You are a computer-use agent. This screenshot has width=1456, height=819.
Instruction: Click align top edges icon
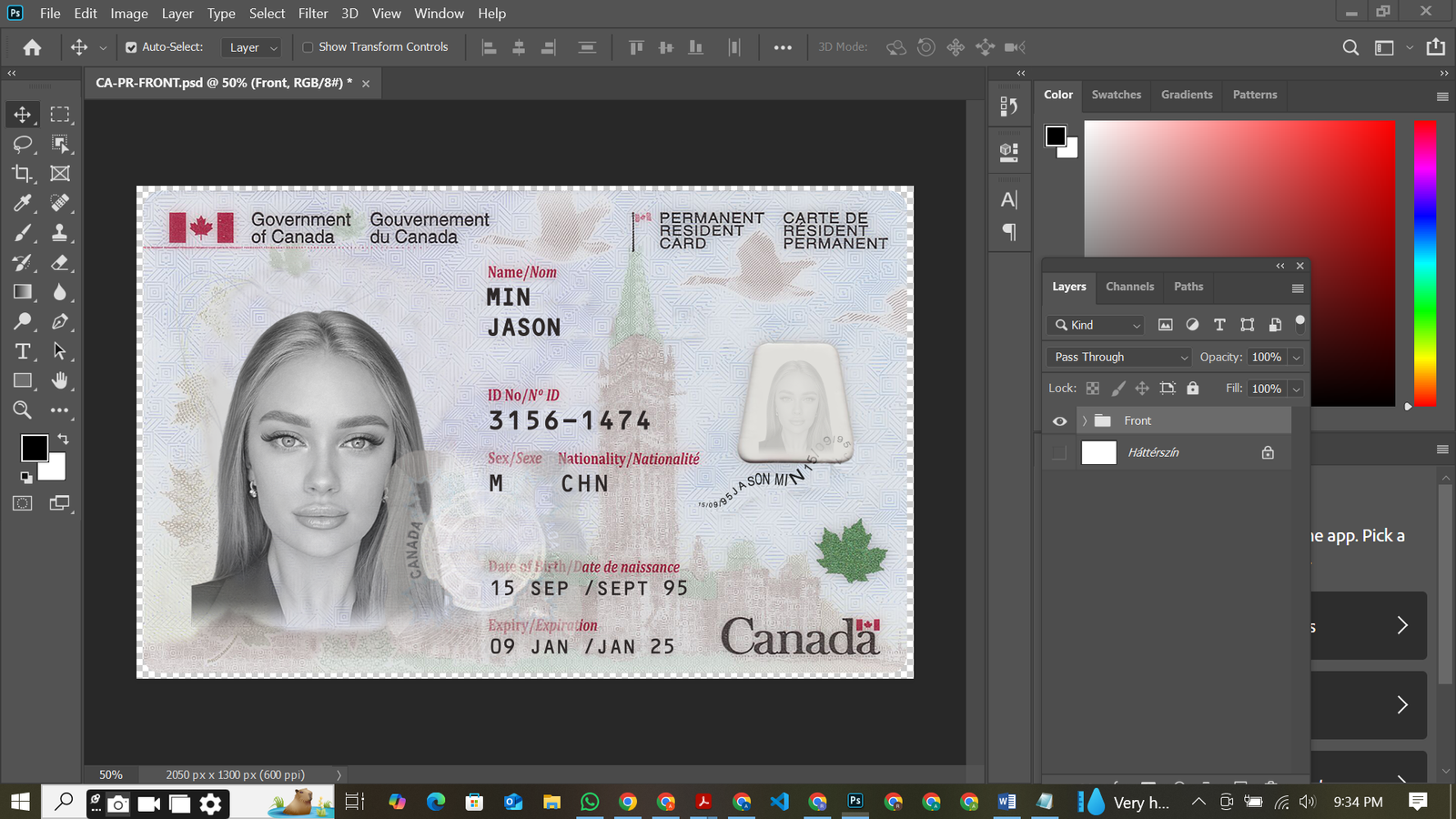pos(636,47)
